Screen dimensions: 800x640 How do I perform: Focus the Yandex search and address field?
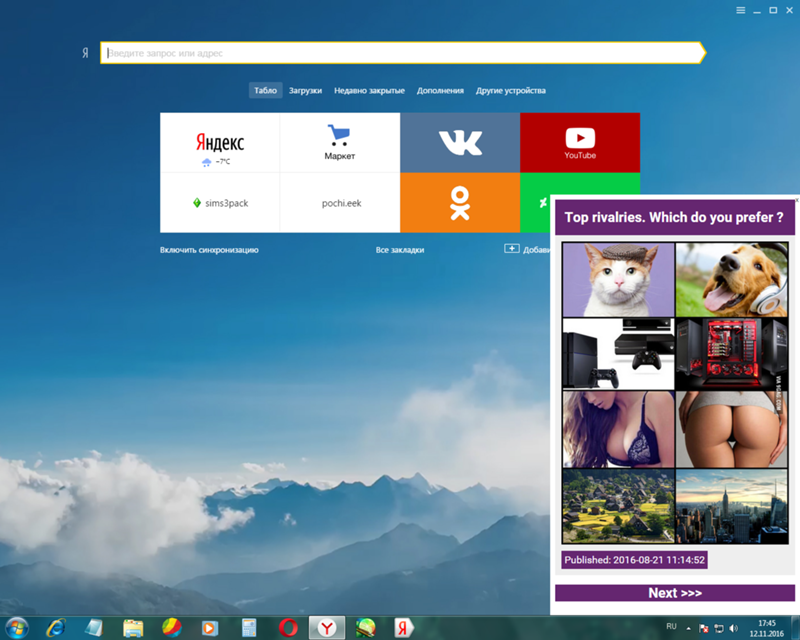[403, 53]
